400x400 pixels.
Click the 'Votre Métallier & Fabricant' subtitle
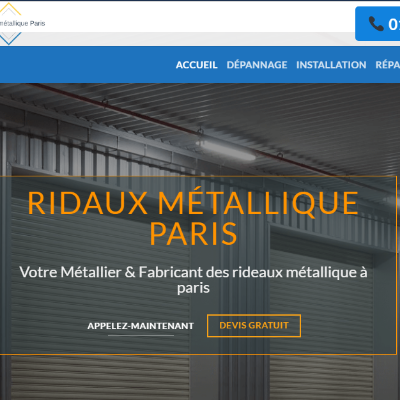tap(193, 280)
